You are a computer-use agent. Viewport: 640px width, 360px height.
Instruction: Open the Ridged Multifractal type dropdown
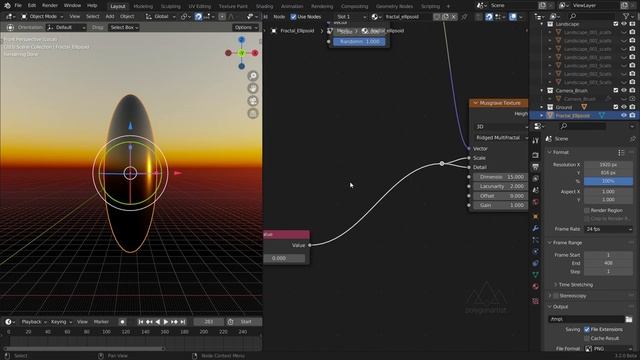501,138
